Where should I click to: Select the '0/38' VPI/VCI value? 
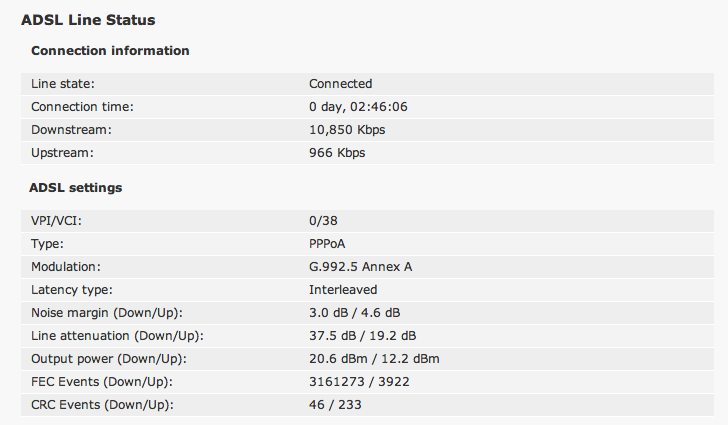pos(323,221)
